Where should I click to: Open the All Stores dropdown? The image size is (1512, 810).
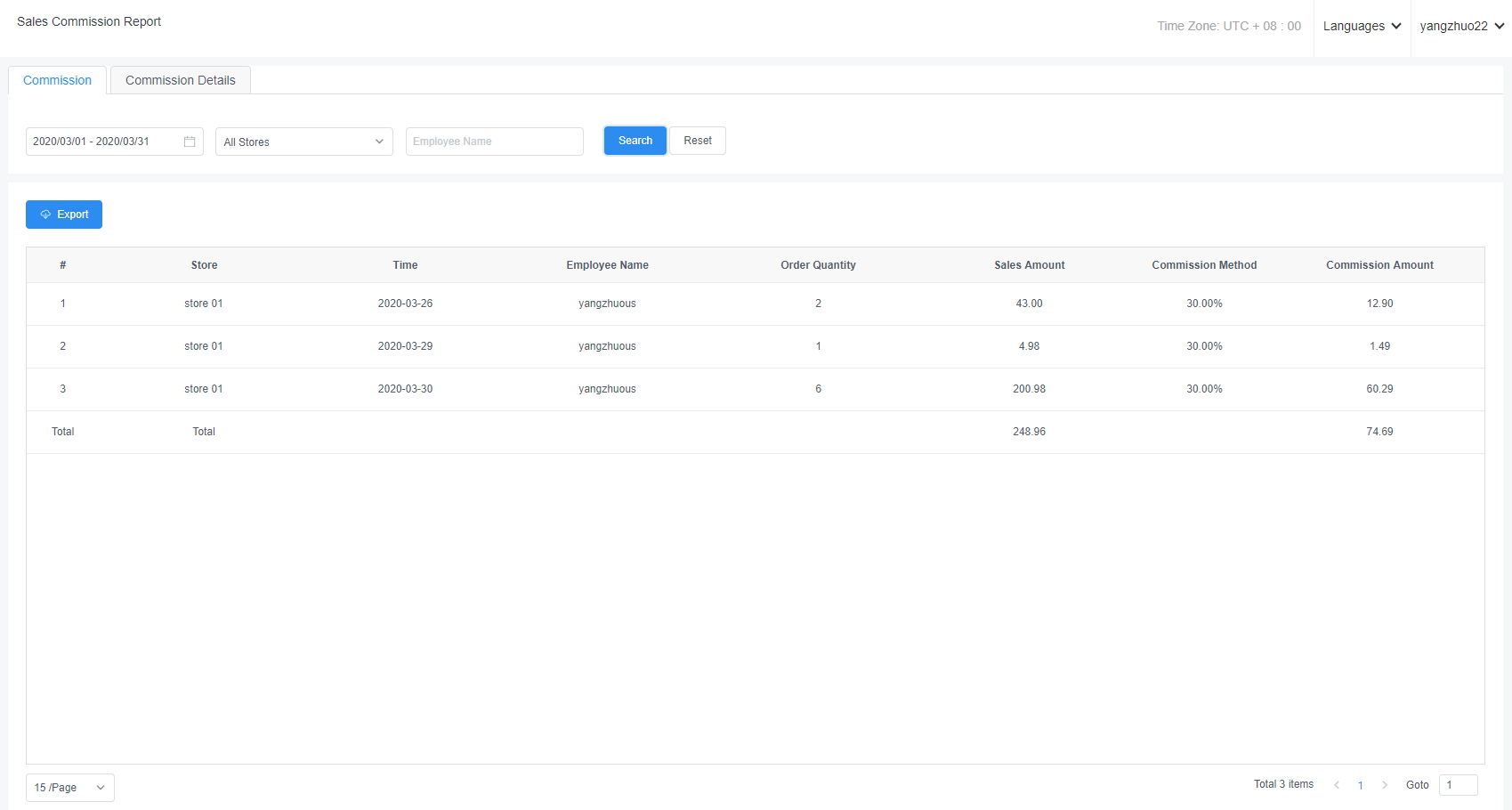pyautogui.click(x=303, y=142)
